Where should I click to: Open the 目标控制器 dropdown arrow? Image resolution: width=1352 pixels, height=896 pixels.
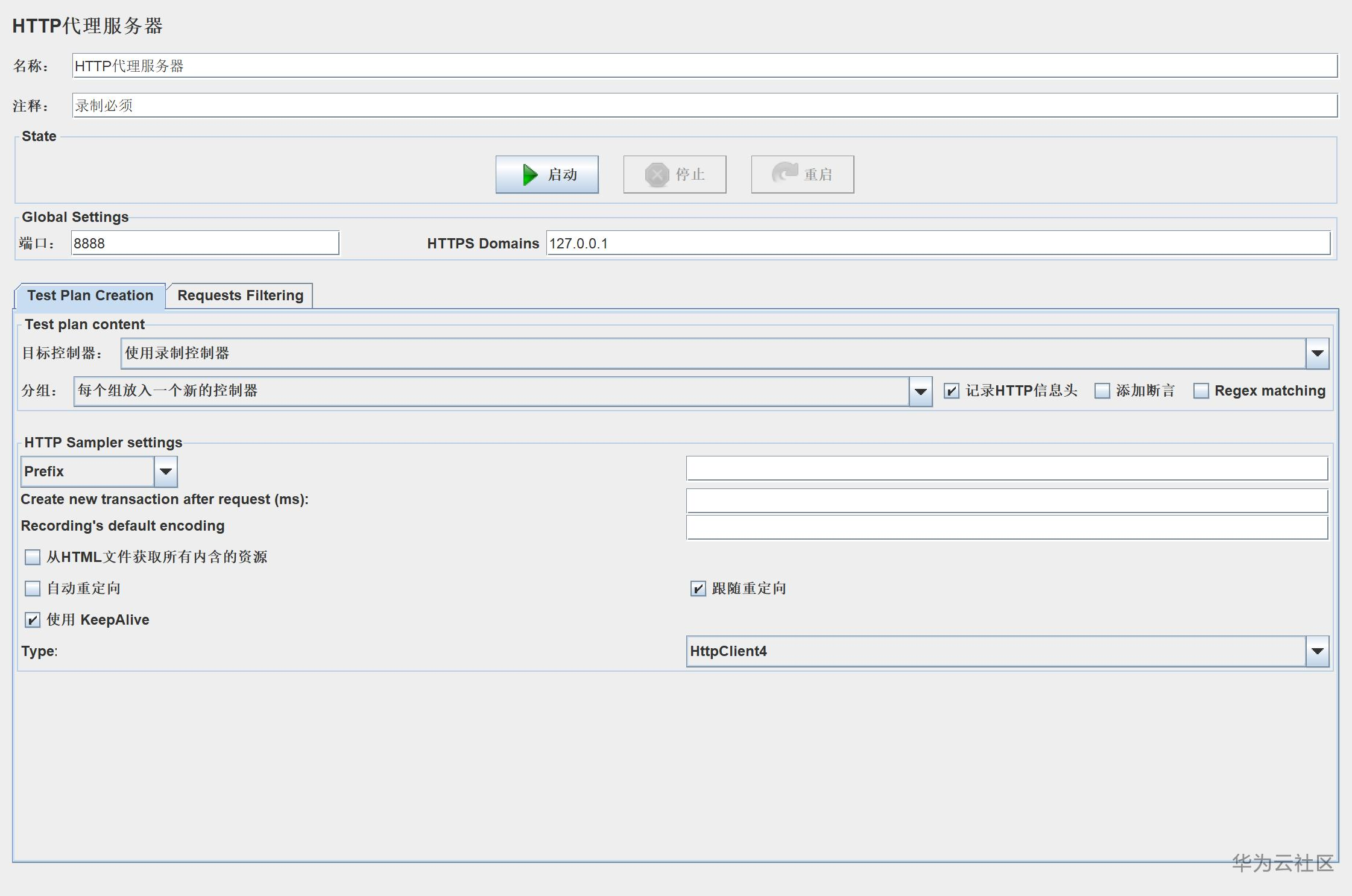tap(1317, 353)
